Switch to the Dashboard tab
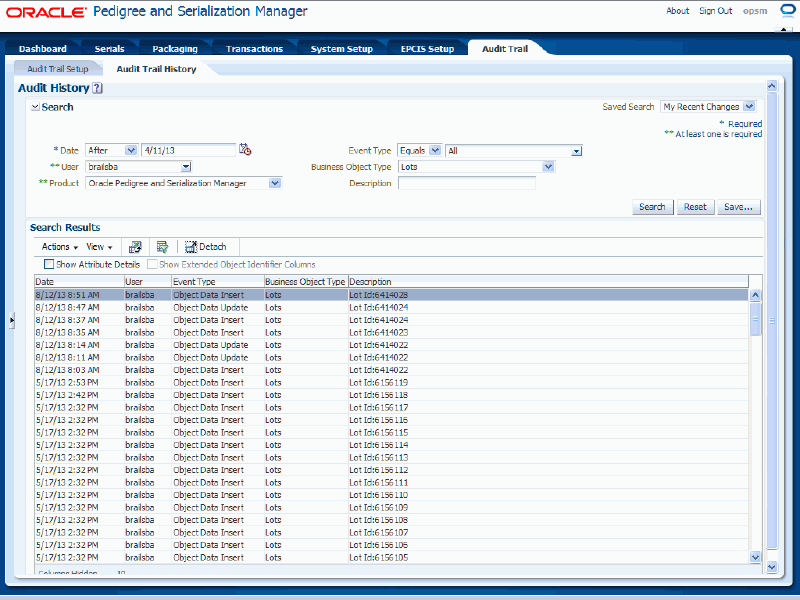Screen dimensions: 800x600 click(43, 49)
